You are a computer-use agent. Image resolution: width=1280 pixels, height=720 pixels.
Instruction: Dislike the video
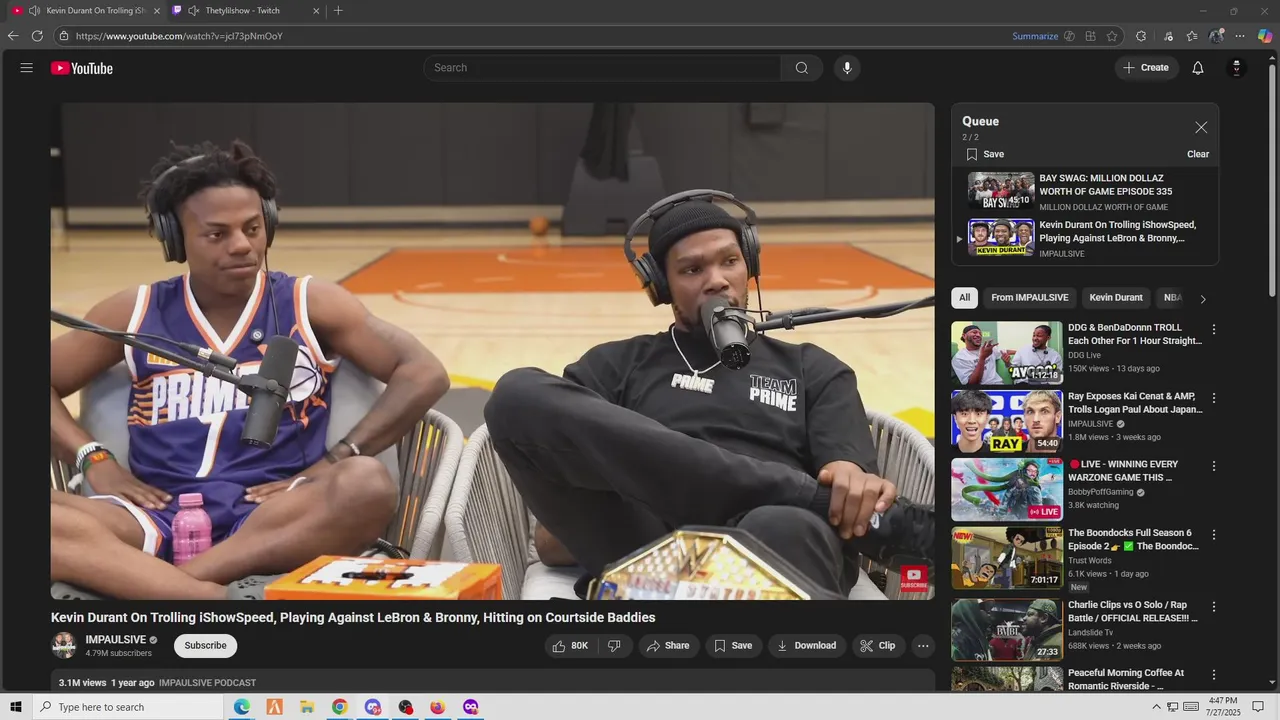(614, 646)
